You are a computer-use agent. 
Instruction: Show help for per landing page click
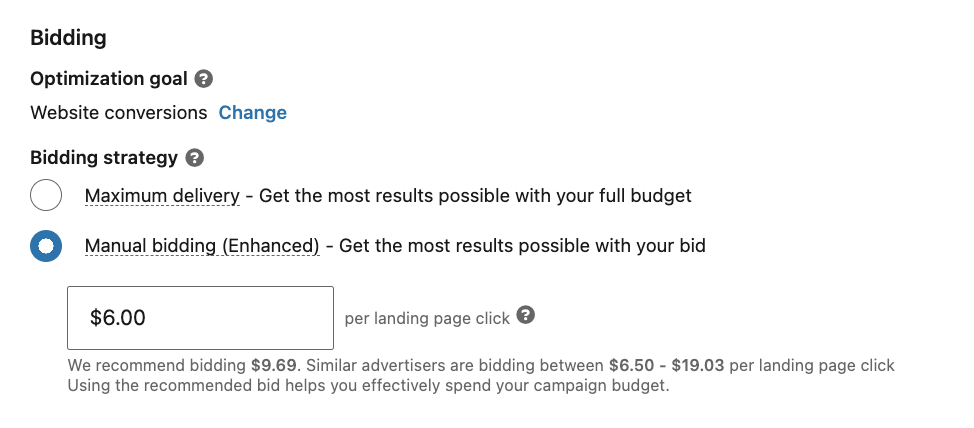coord(526,315)
